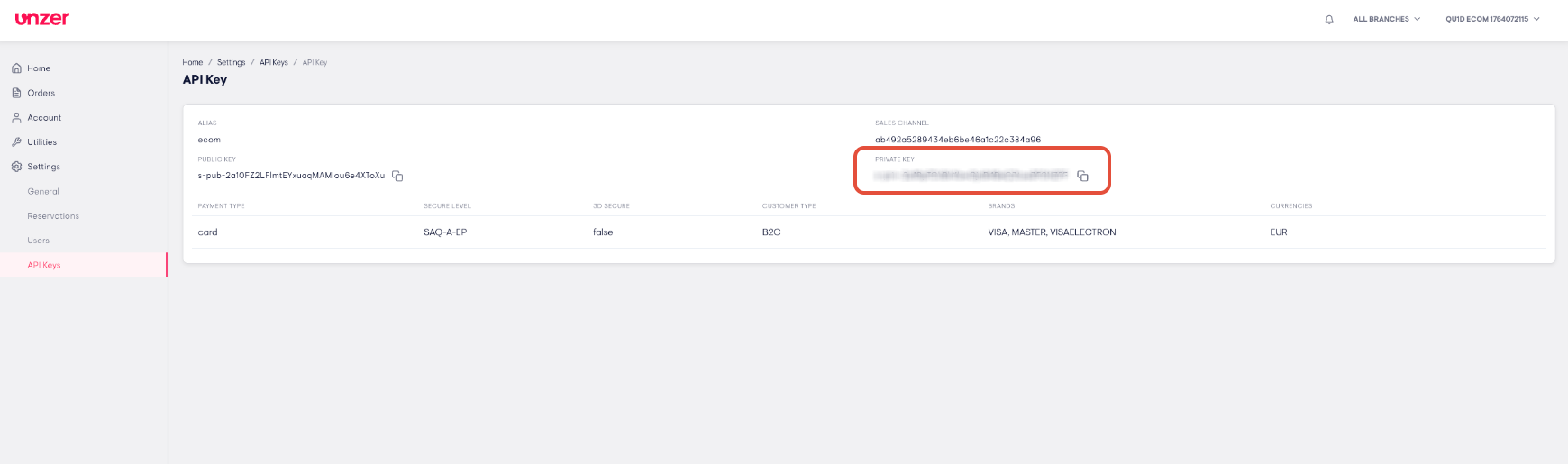Select General settings submenu
Image resolution: width=1568 pixels, height=464 pixels.
(x=43, y=191)
